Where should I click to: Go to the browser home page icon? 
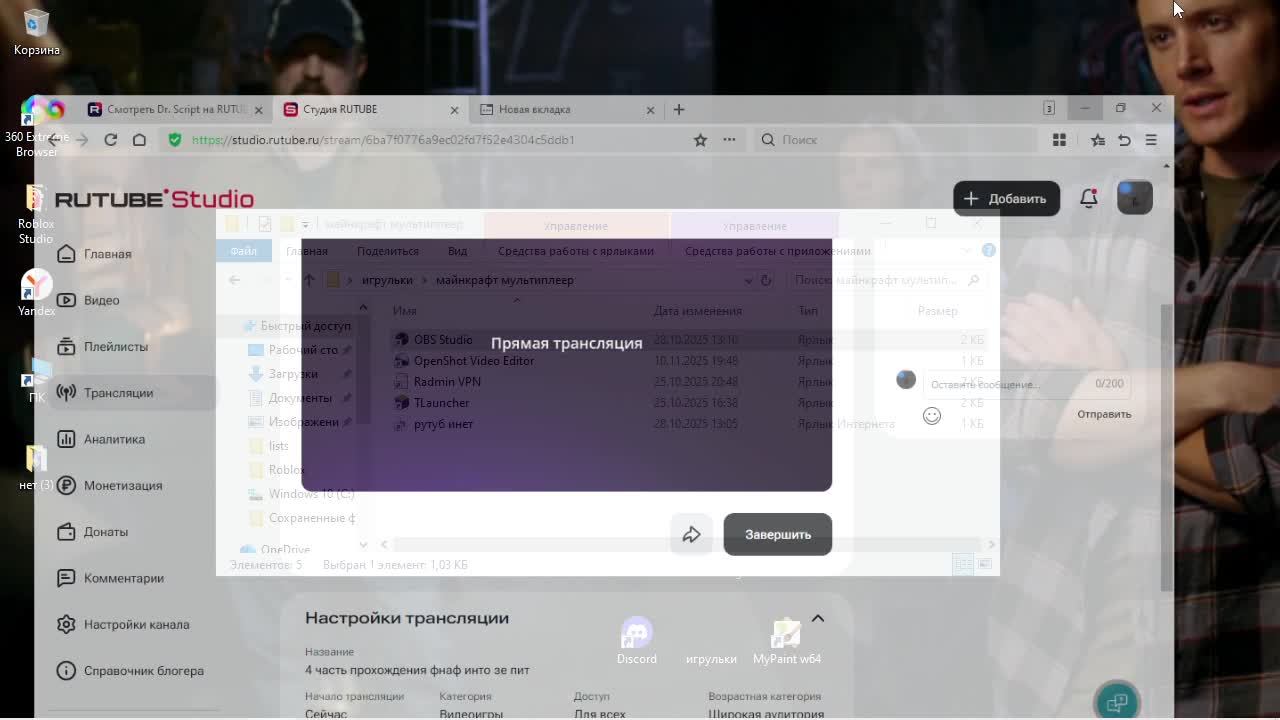pos(140,140)
